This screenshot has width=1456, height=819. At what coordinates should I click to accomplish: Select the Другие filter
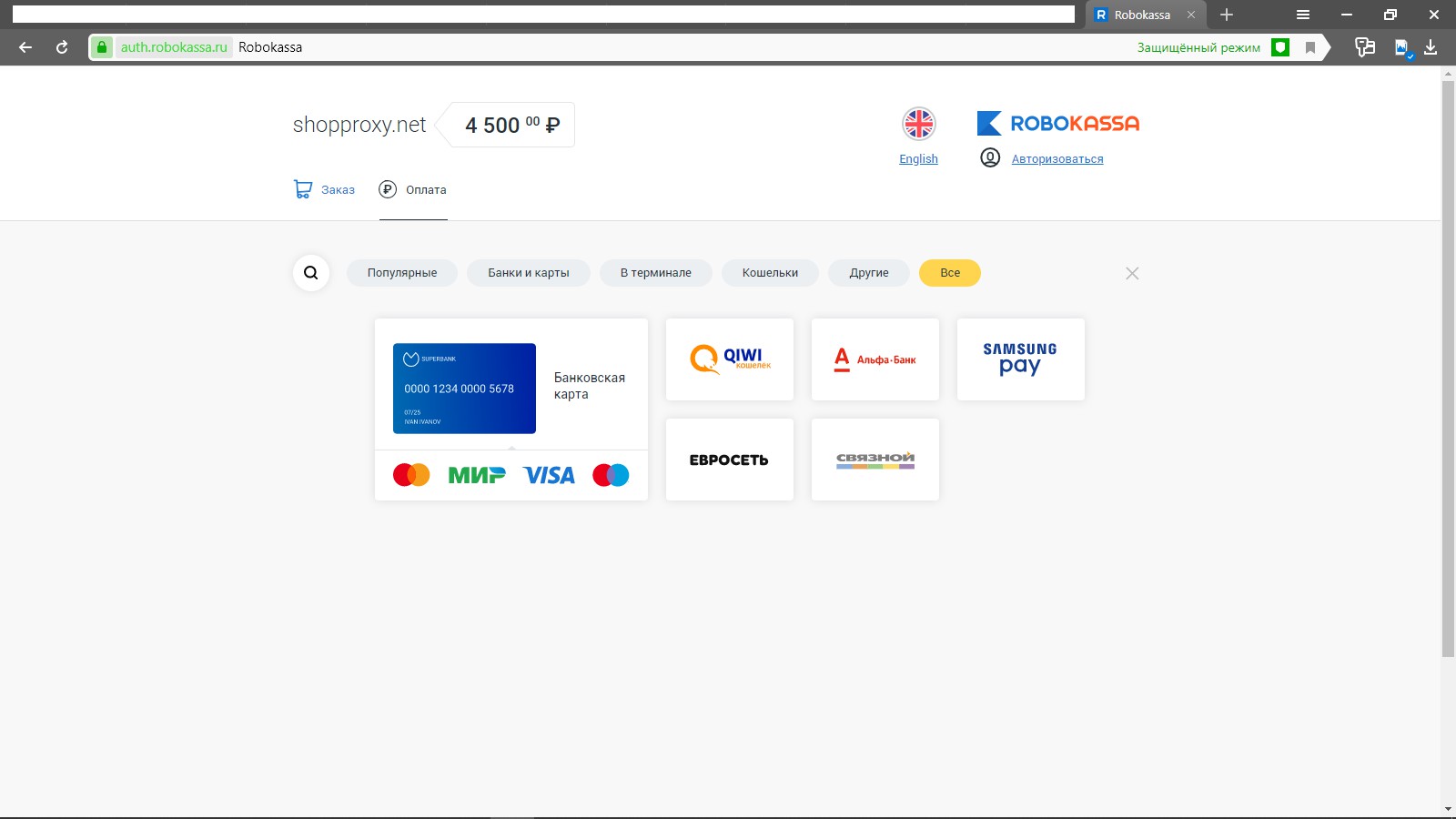[x=869, y=273]
